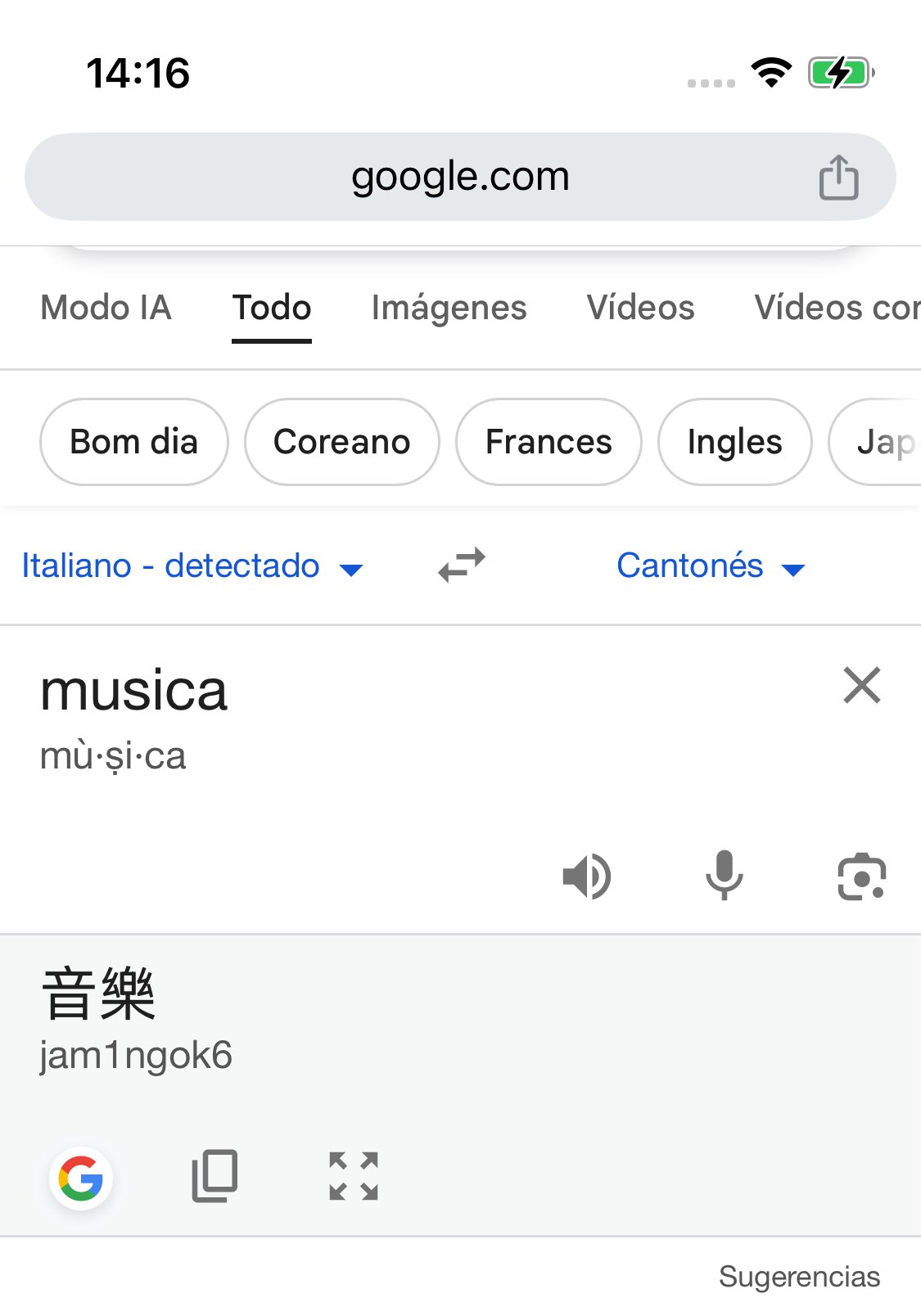Copy the Cantonese translation
Viewport: 921px width, 1316px height.
pyautogui.click(x=214, y=1176)
